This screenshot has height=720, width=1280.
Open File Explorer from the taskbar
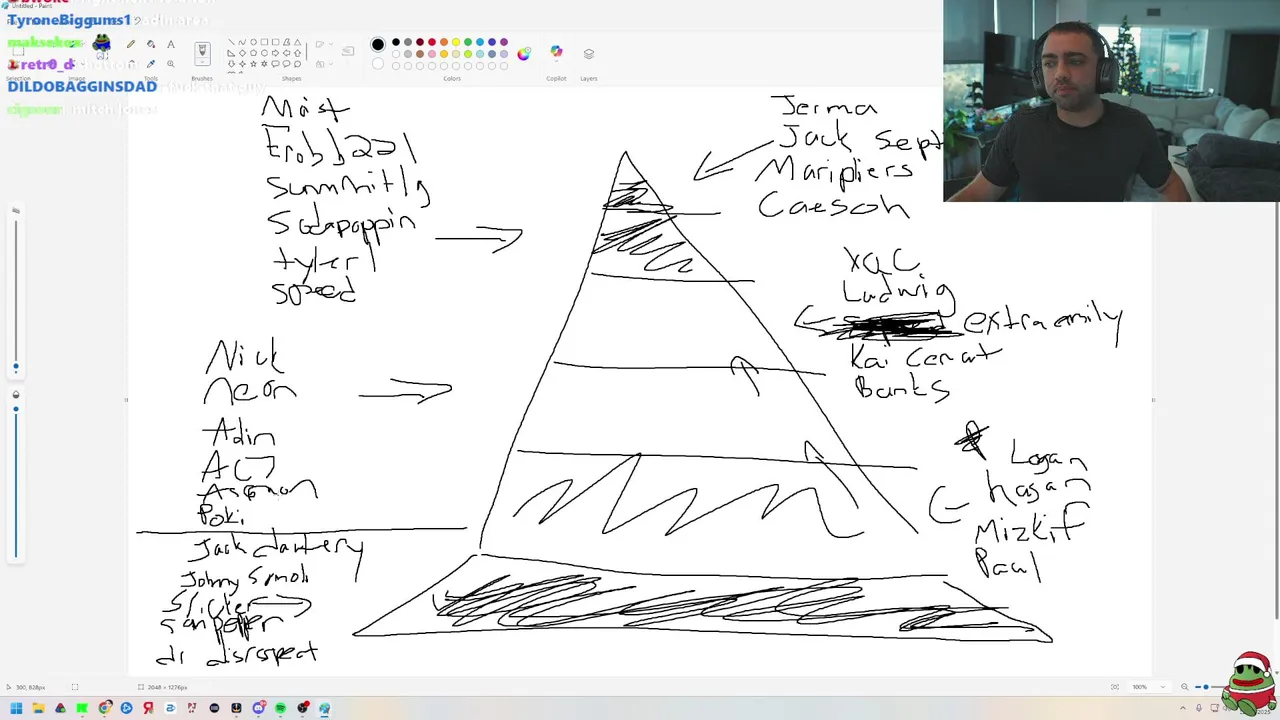(x=39, y=708)
